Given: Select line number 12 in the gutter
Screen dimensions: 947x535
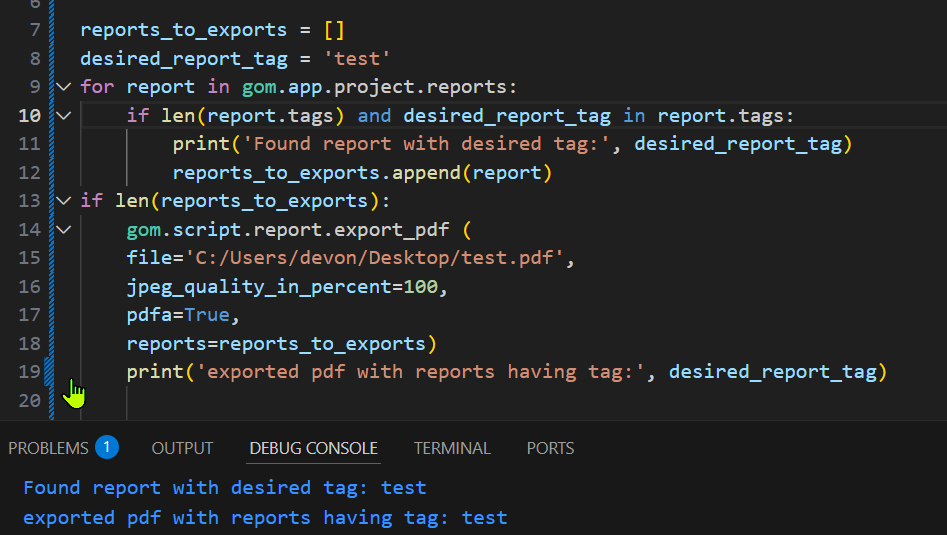Looking at the screenshot, I should tap(29, 173).
